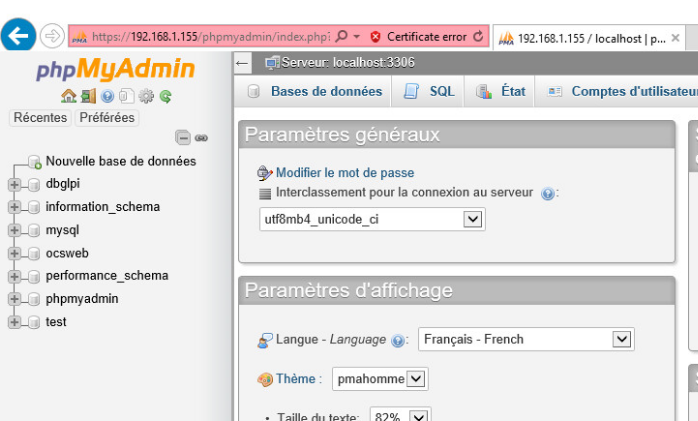Close the 192.168.1.155 browser tab
698x421 pixels.
pyautogui.click(x=675, y=38)
